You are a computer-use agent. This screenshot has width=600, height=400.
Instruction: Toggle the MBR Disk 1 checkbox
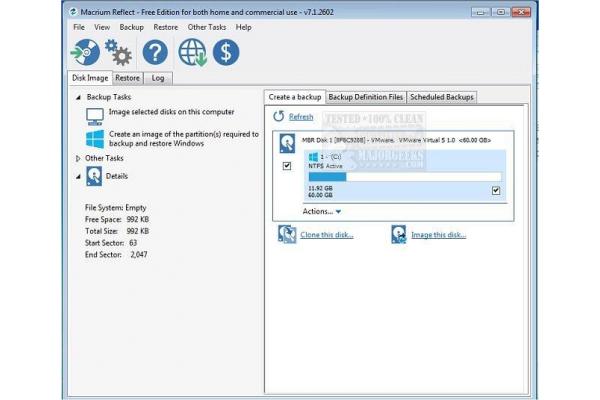[x=287, y=166]
